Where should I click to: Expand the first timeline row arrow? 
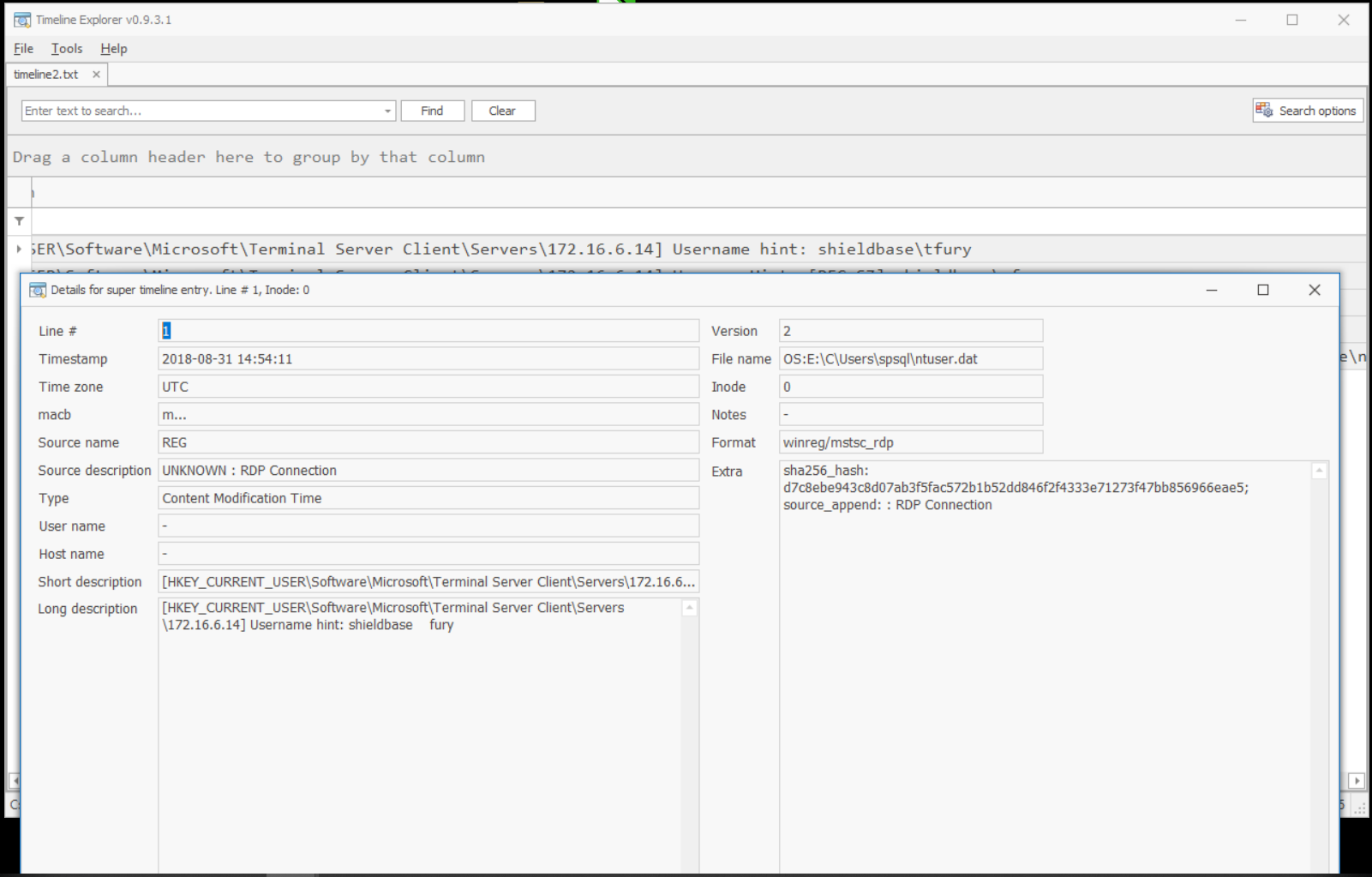coord(18,249)
